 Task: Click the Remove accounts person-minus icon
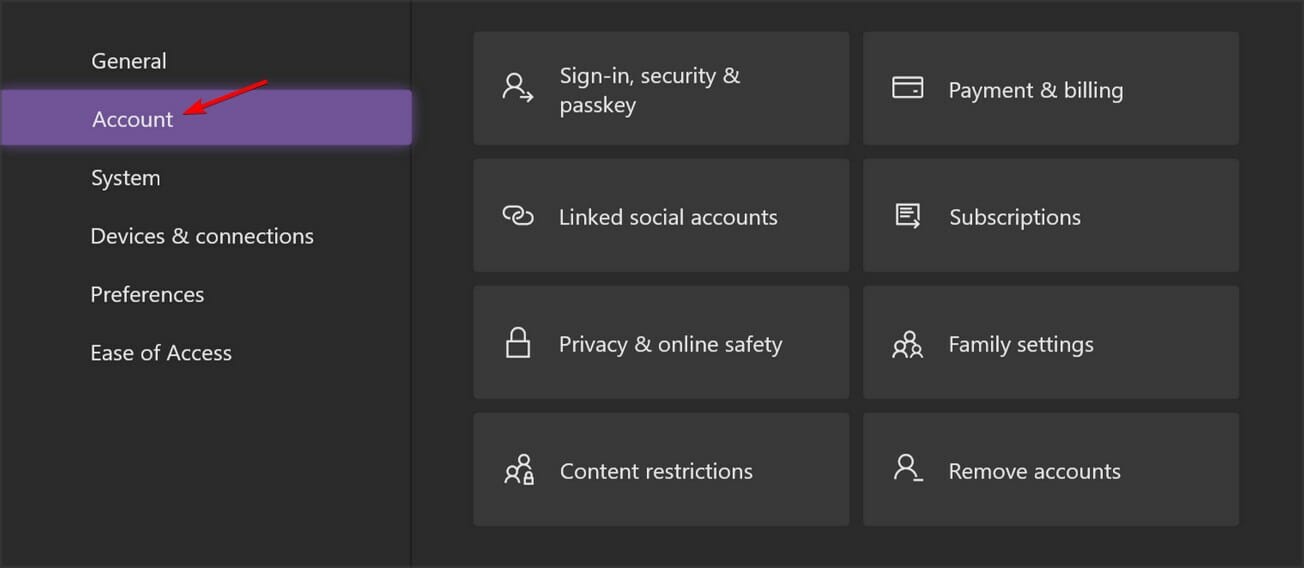click(x=908, y=469)
